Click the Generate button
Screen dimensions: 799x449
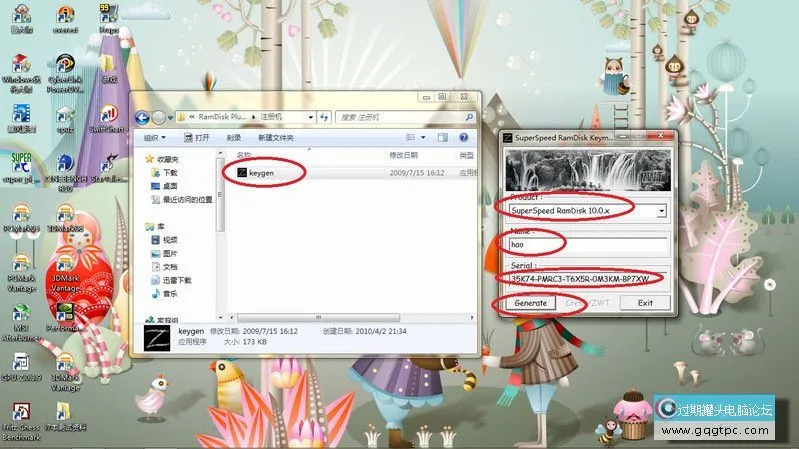coord(530,303)
